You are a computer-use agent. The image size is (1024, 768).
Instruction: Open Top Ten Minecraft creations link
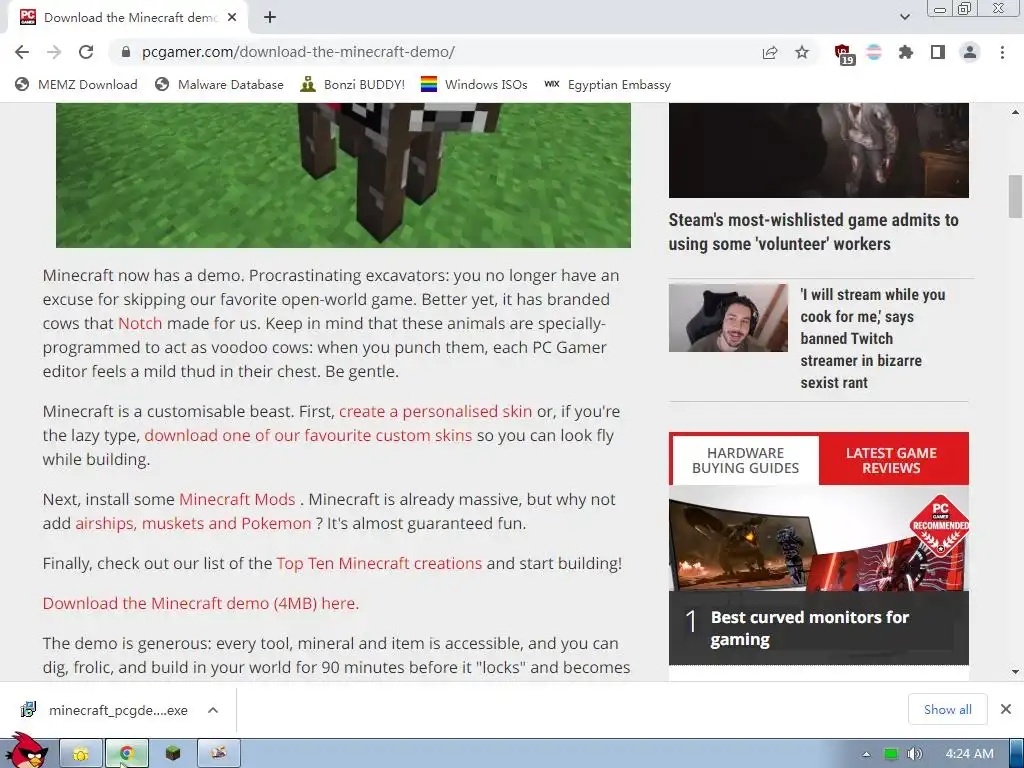click(x=379, y=564)
